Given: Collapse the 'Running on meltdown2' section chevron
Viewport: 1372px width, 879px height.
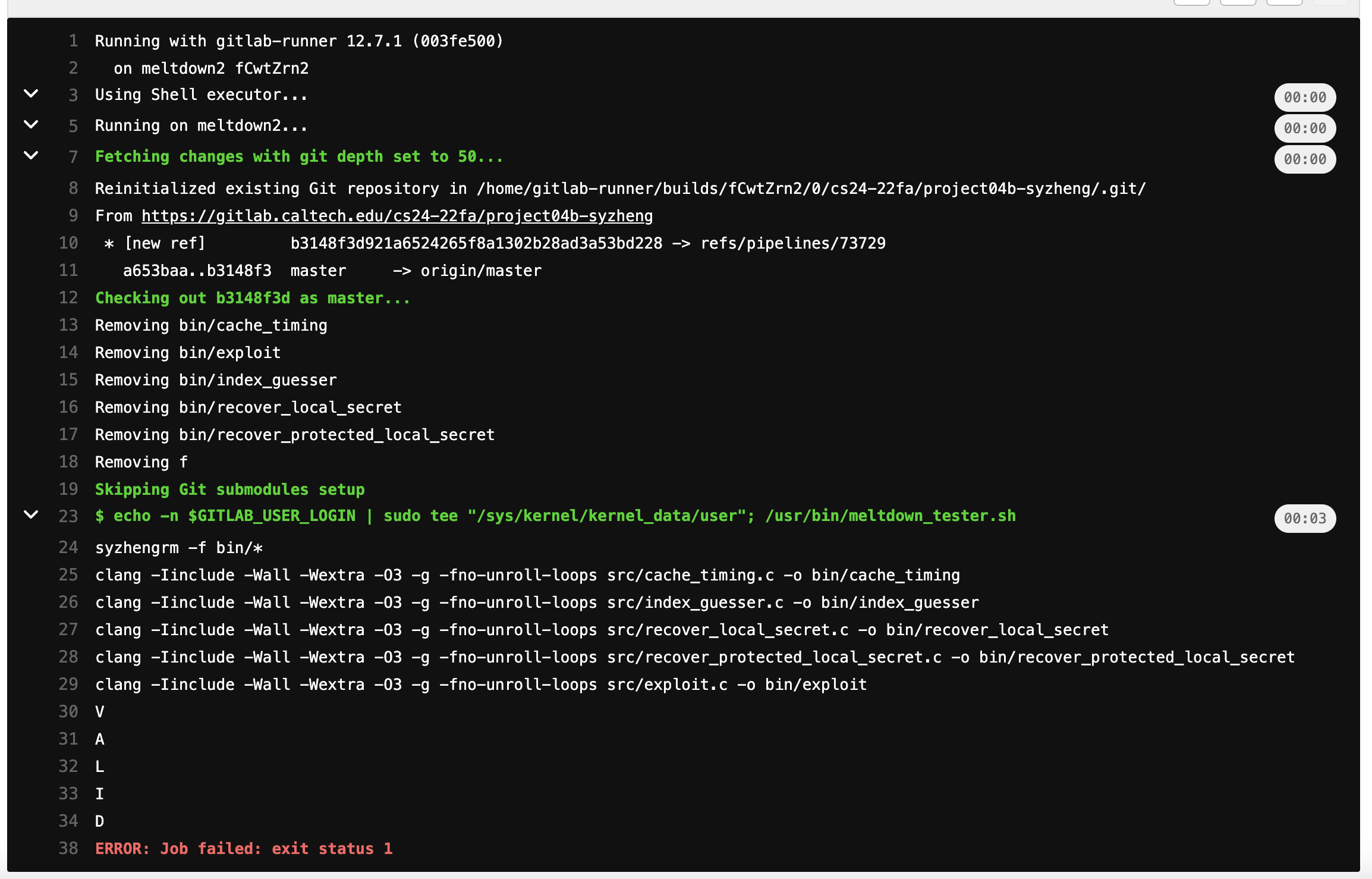Looking at the screenshot, I should click(x=31, y=125).
